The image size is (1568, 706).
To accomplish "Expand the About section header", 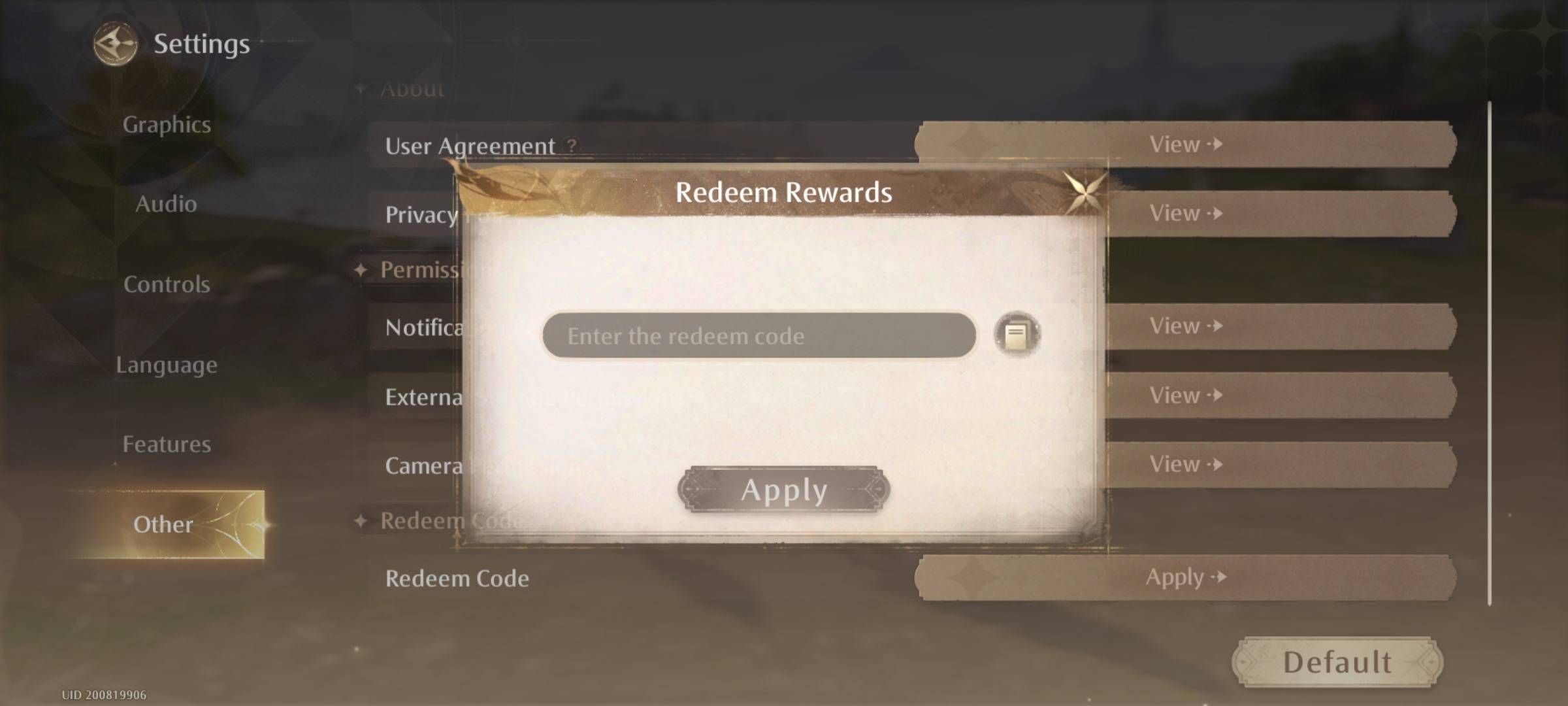I will tap(412, 89).
